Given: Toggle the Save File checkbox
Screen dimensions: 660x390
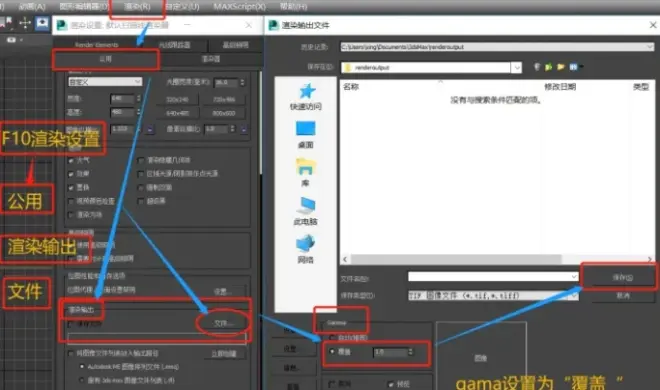Looking at the screenshot, I should (x=71, y=324).
